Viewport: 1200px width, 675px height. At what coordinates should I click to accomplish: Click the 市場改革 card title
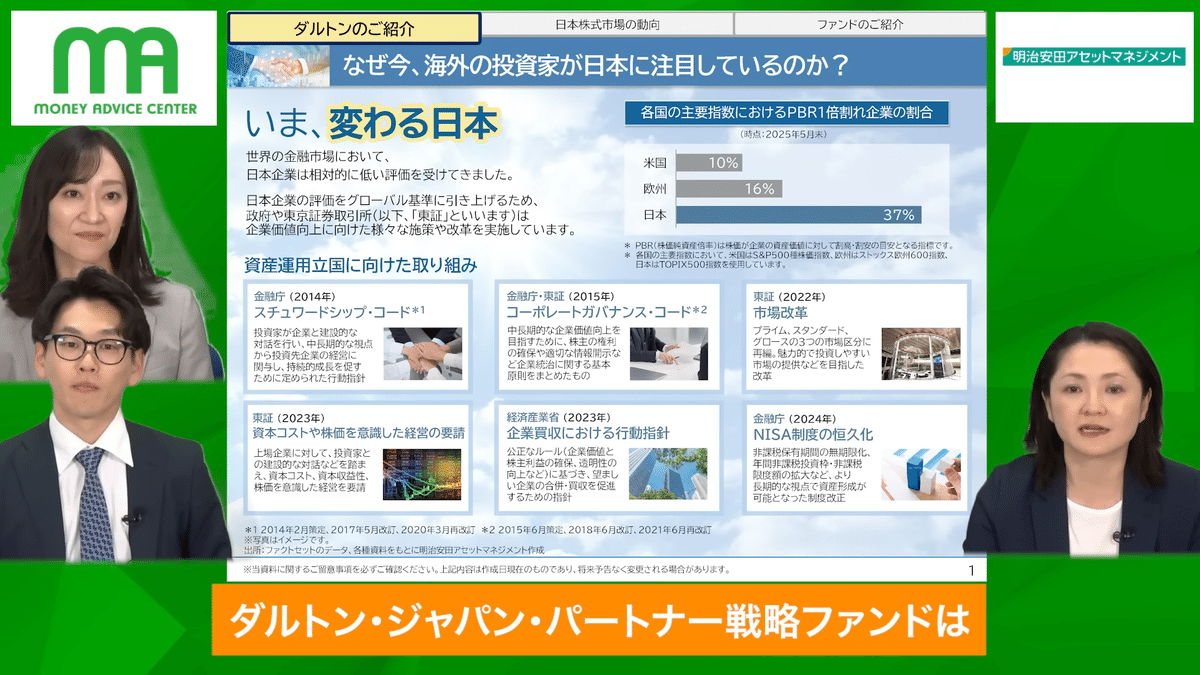[x=781, y=313]
